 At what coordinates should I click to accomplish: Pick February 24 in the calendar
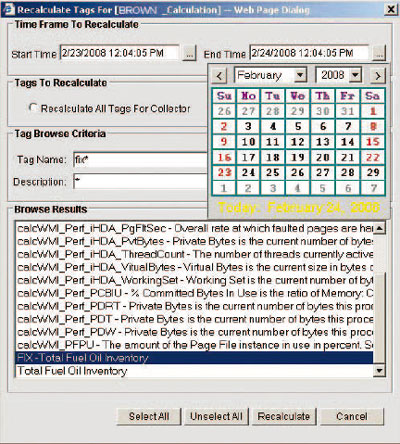point(249,173)
